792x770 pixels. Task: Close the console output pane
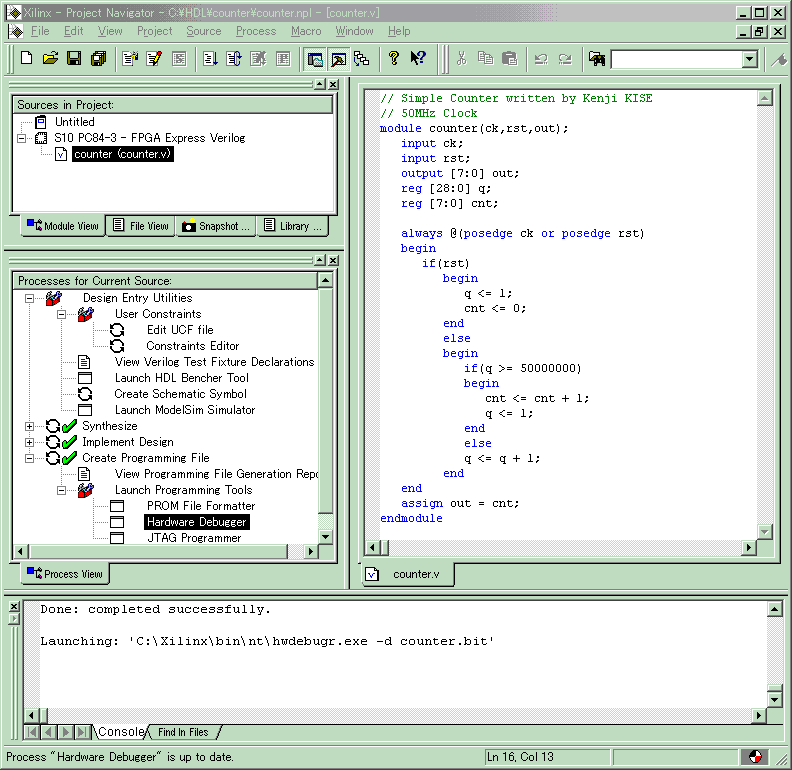pos(14,606)
